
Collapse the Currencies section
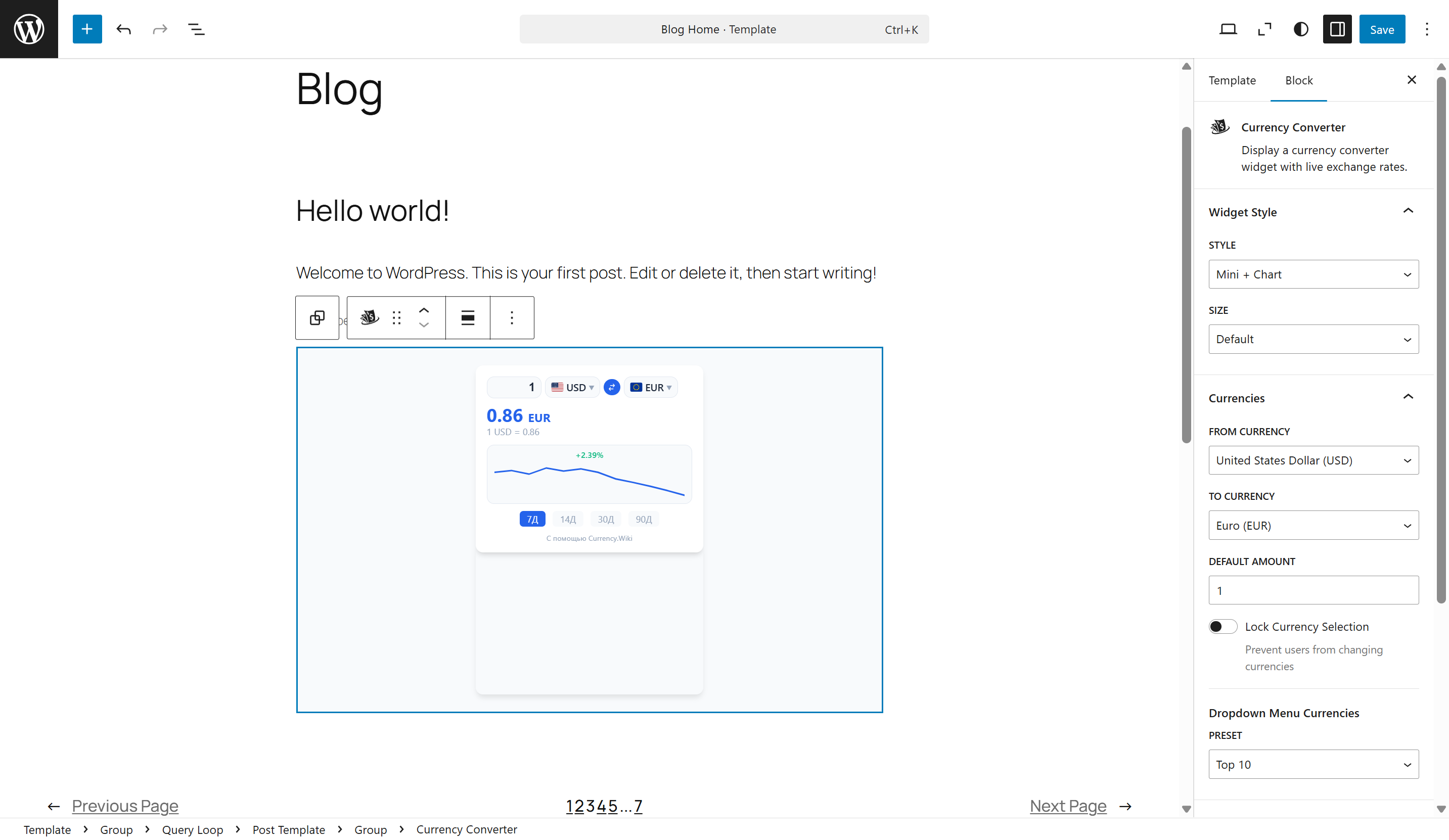1408,397
